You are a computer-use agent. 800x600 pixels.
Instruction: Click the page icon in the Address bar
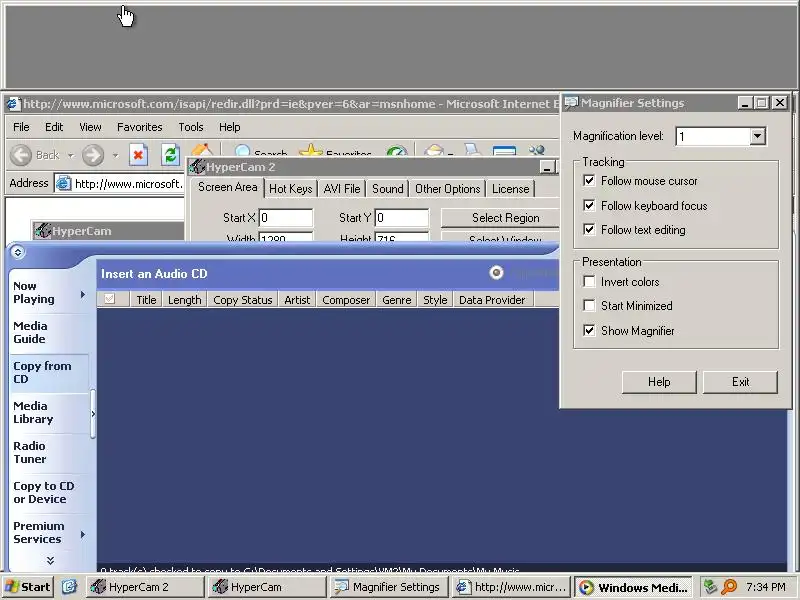tap(63, 183)
